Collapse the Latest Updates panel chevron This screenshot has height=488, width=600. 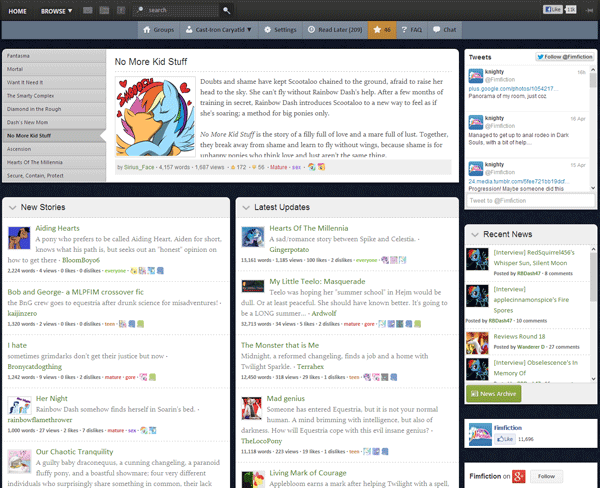tap(246, 207)
